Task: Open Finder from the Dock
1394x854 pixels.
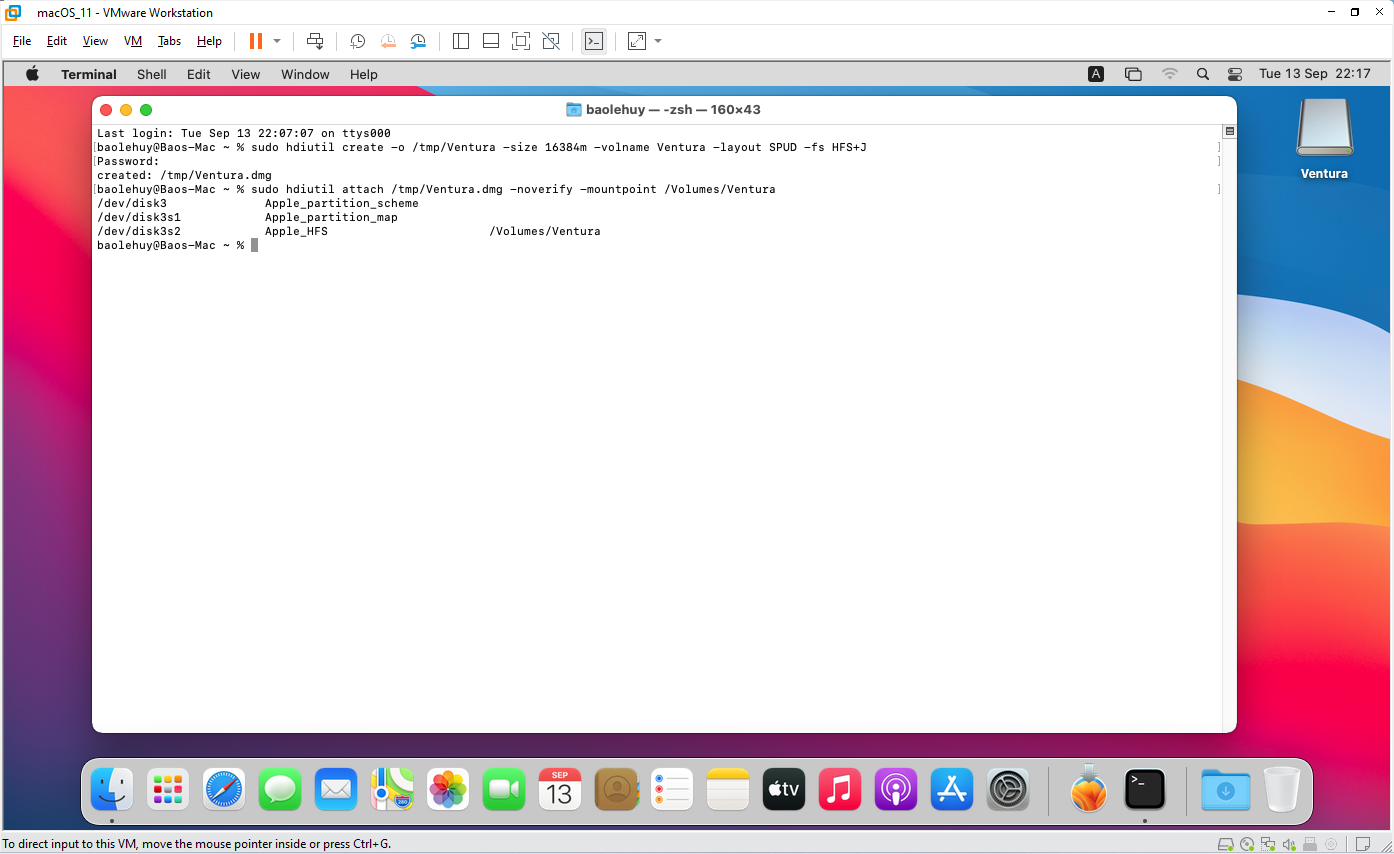Action: point(112,790)
